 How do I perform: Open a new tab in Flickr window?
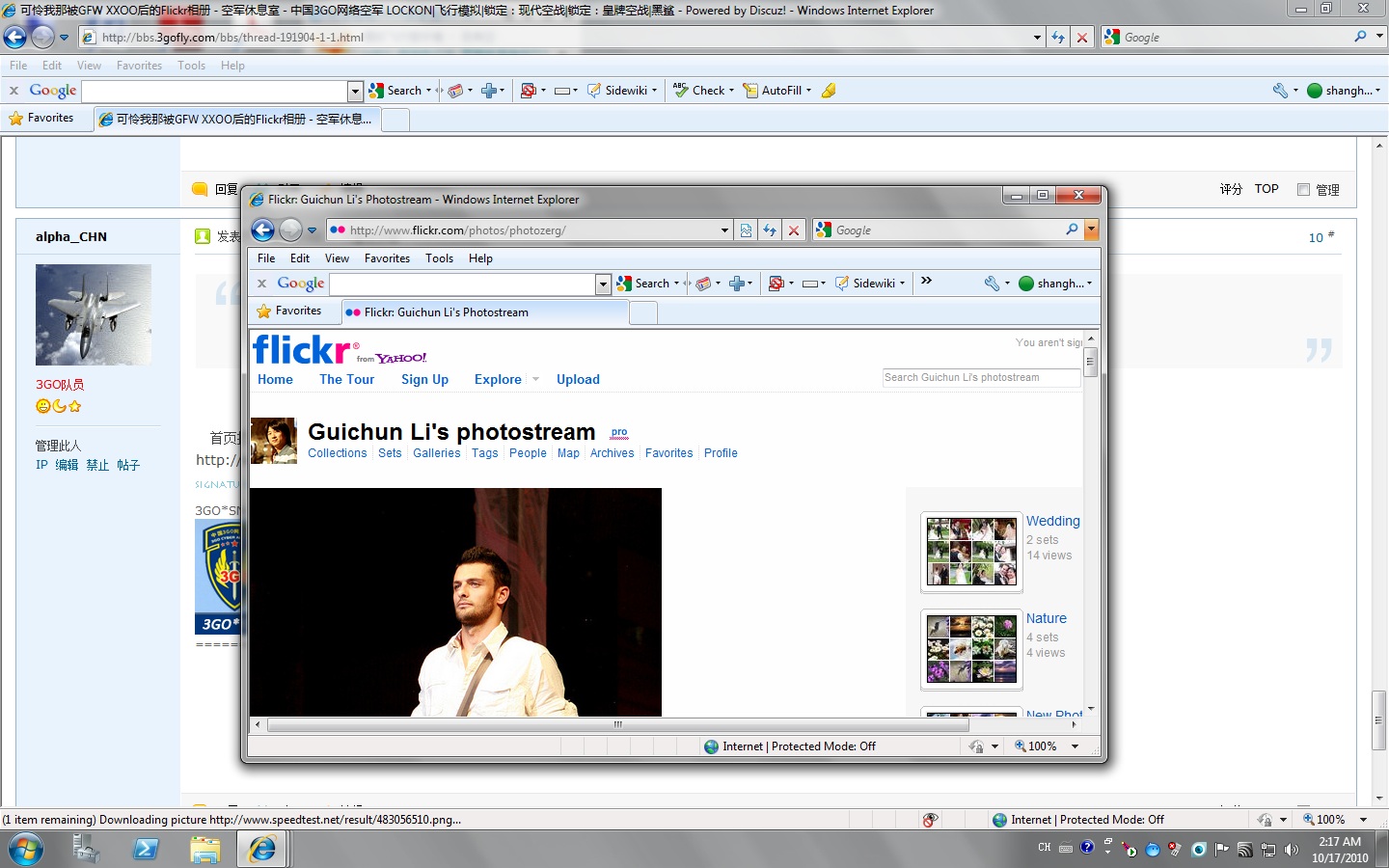[643, 312]
